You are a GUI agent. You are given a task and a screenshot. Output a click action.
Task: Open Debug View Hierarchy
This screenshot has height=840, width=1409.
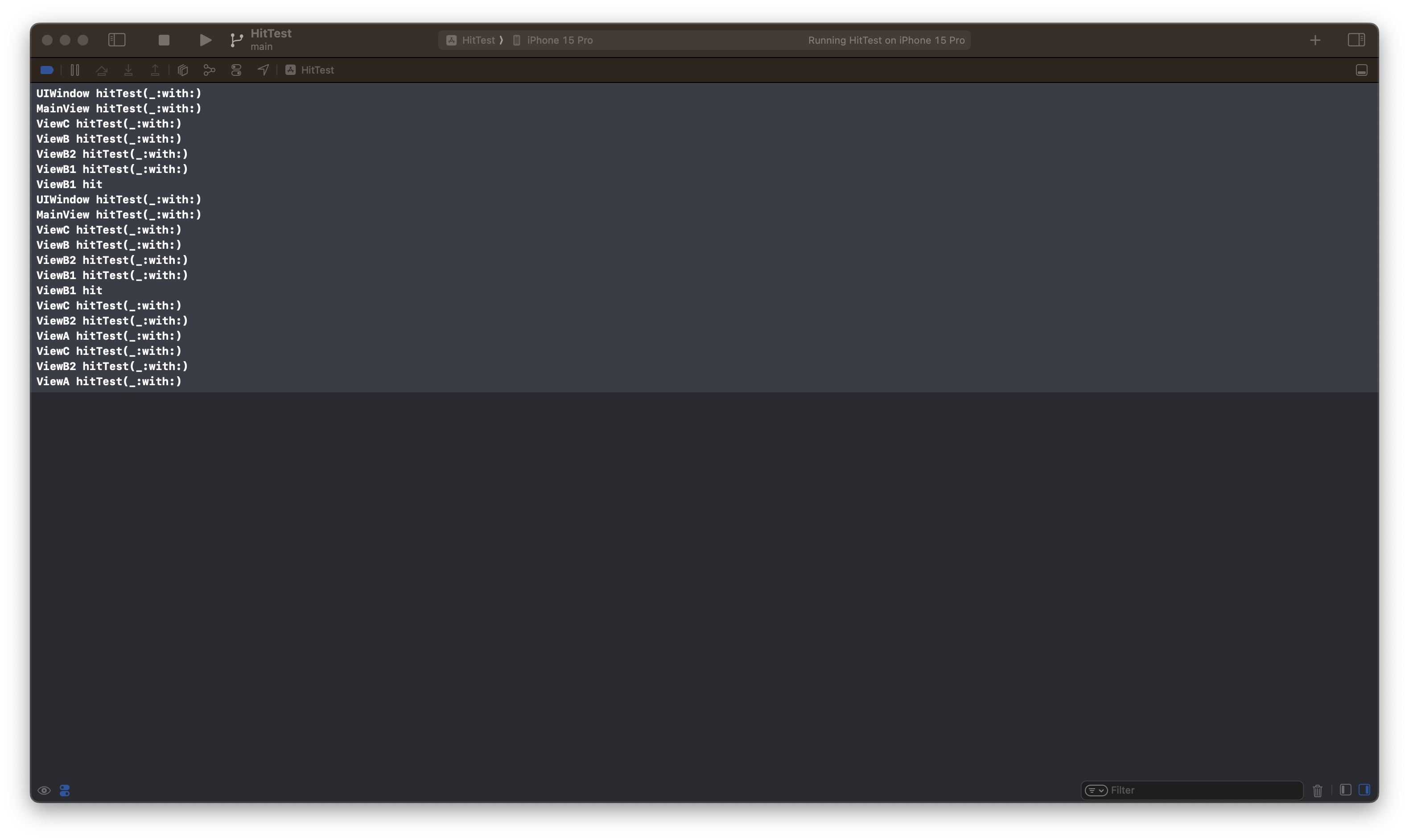[182, 70]
